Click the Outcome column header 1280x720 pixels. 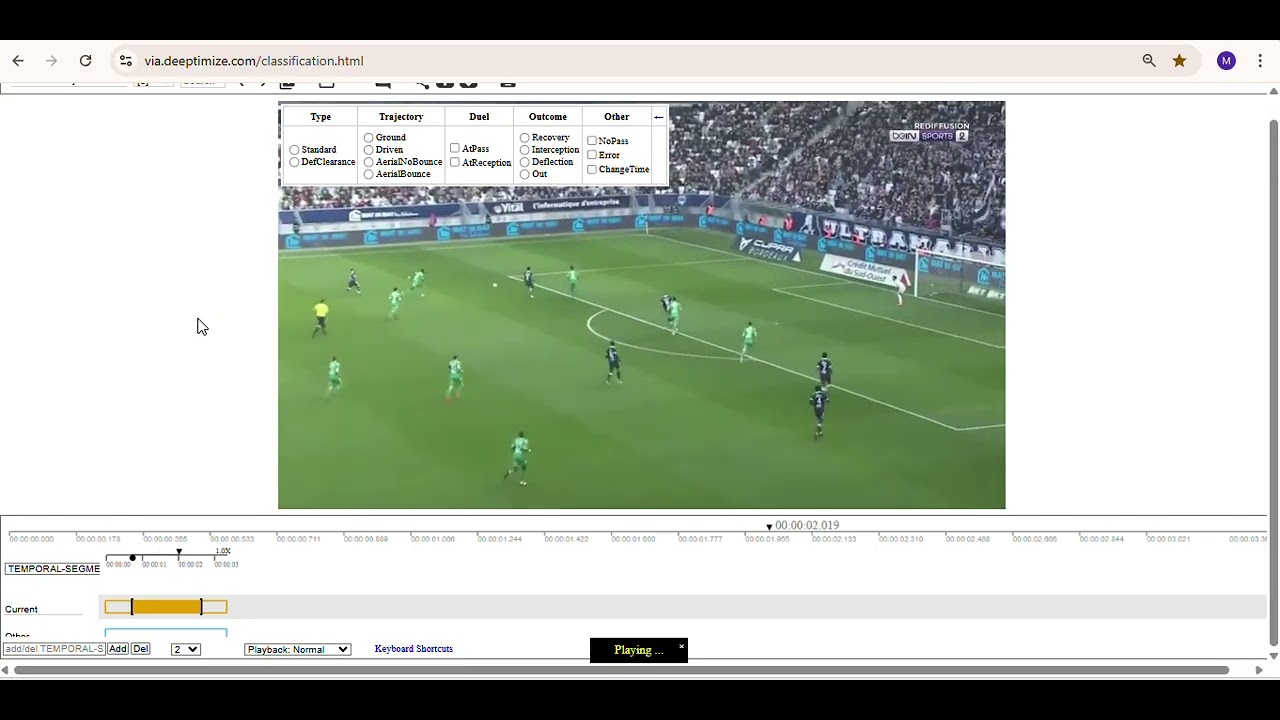547,117
